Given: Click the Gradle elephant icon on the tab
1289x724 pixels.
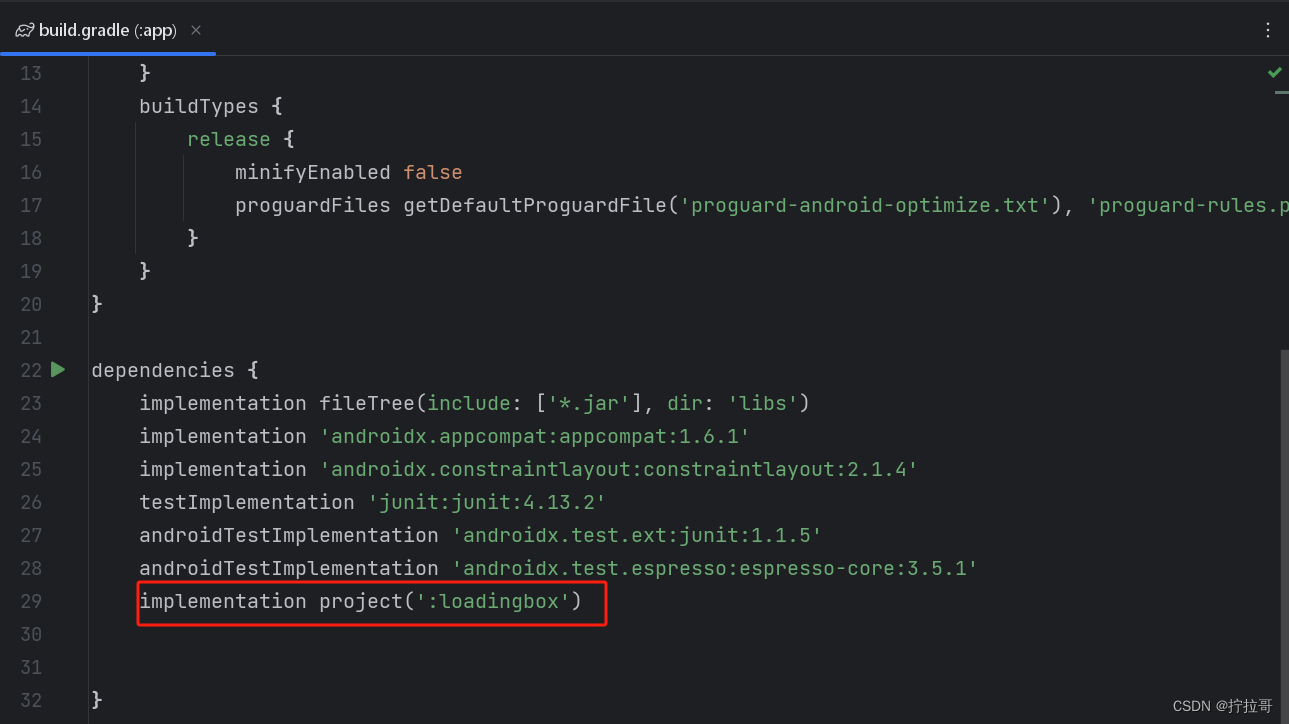Looking at the screenshot, I should [x=24, y=30].
